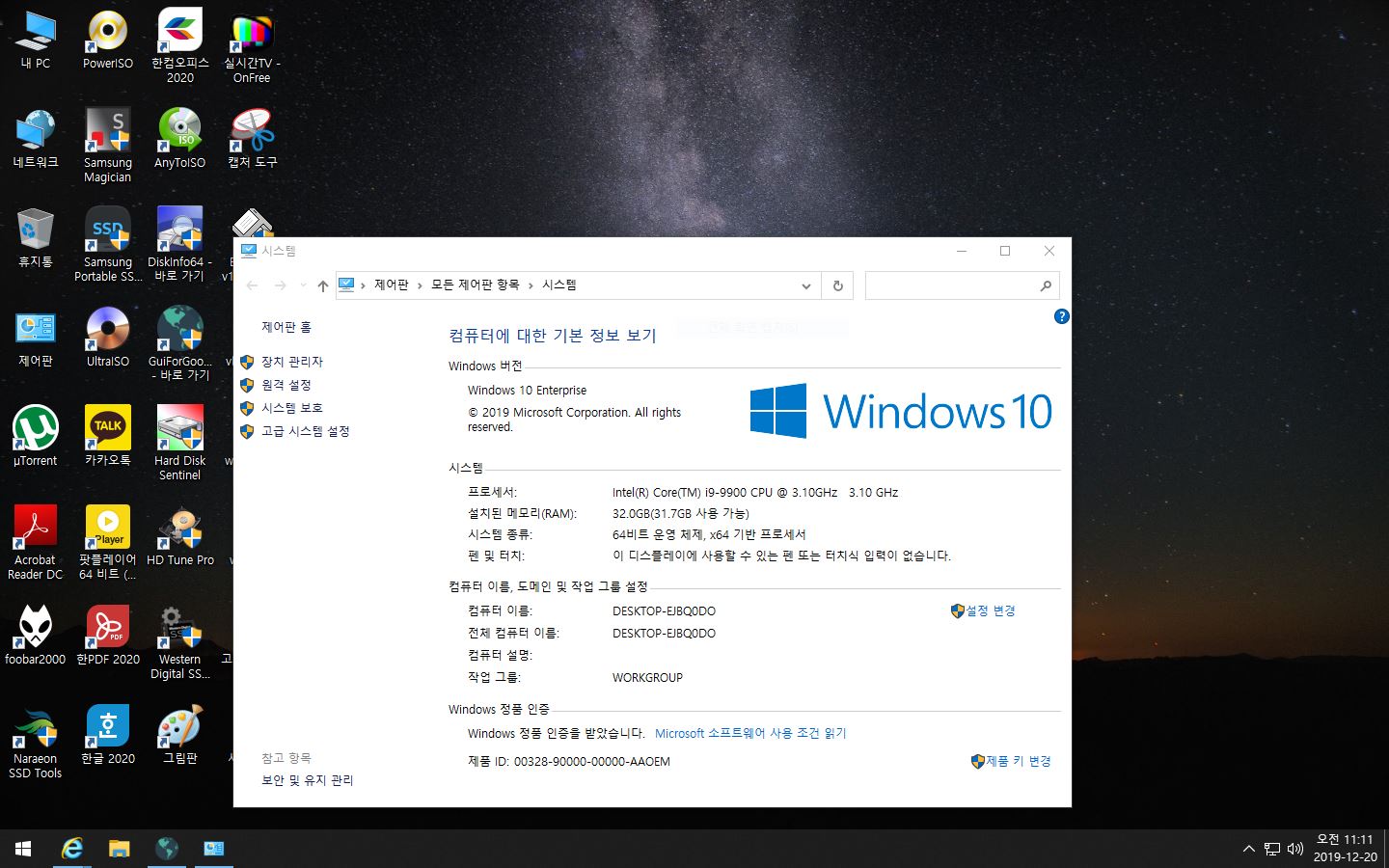
Task: Open File Explorer from taskbar
Action: point(119,849)
